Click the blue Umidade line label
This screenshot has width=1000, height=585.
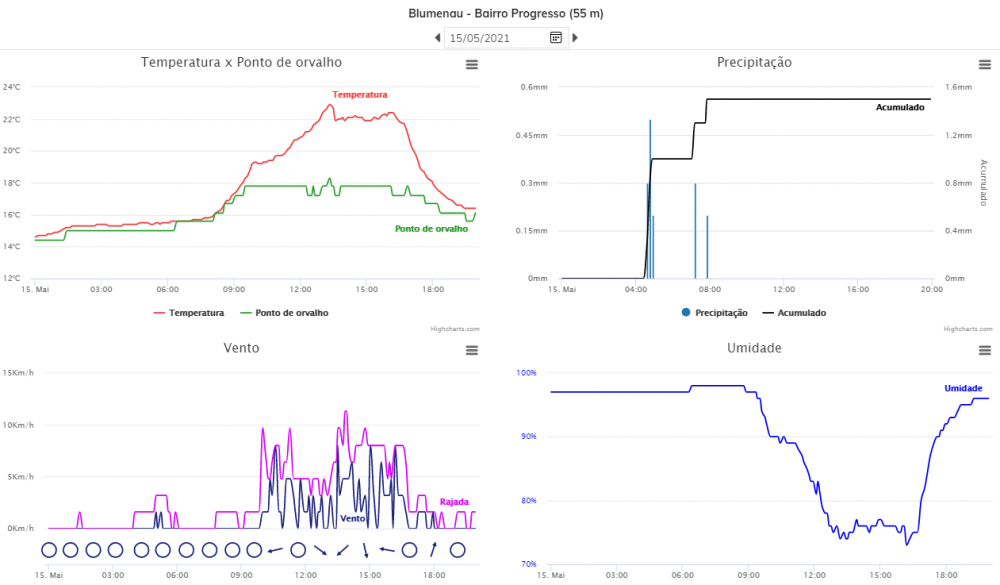(x=963, y=388)
